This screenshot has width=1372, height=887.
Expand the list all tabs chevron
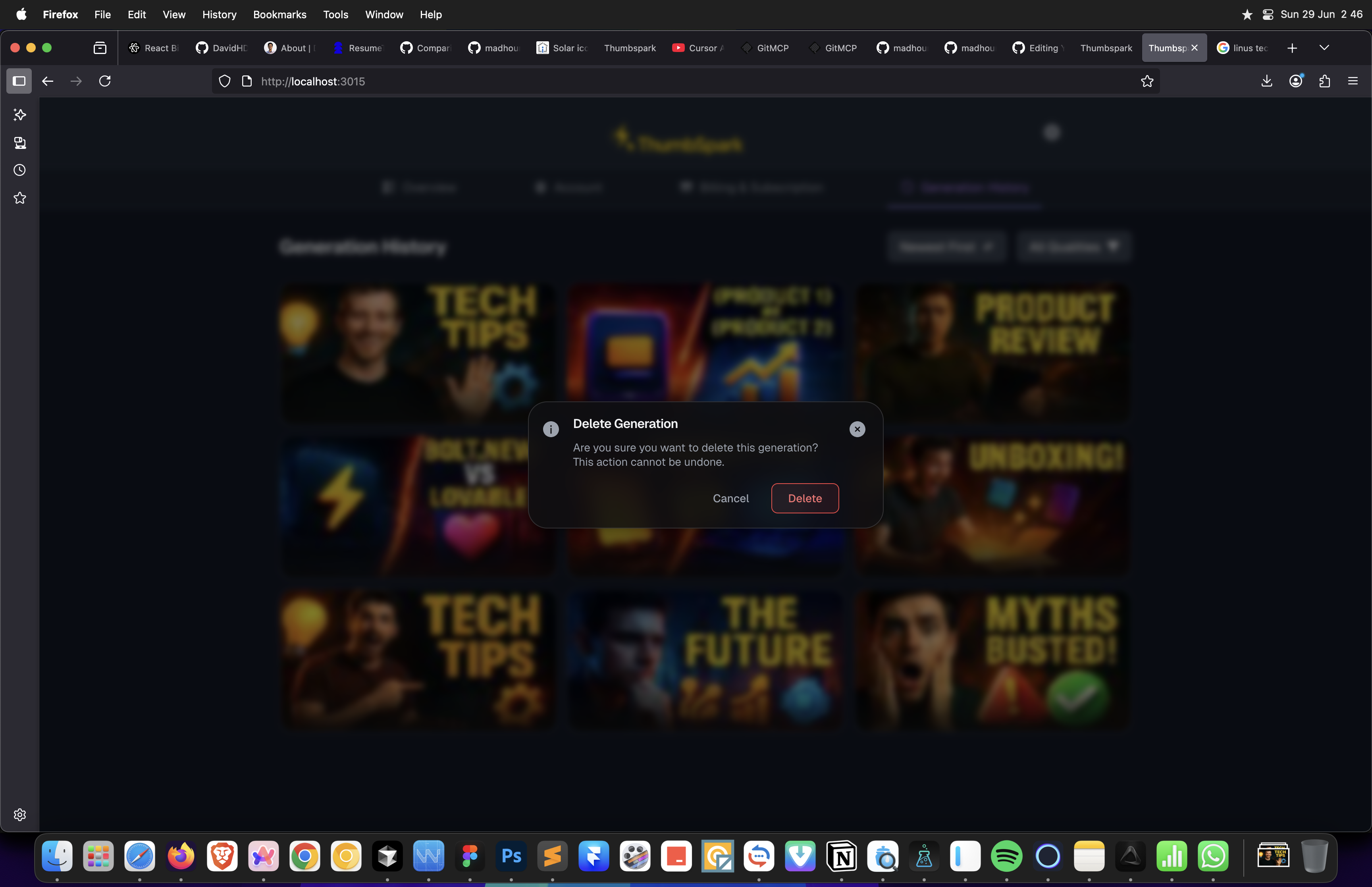coord(1324,48)
